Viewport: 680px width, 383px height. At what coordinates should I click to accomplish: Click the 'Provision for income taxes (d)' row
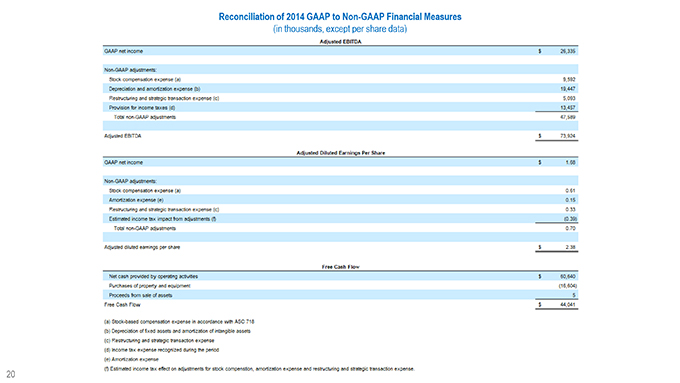(340, 108)
